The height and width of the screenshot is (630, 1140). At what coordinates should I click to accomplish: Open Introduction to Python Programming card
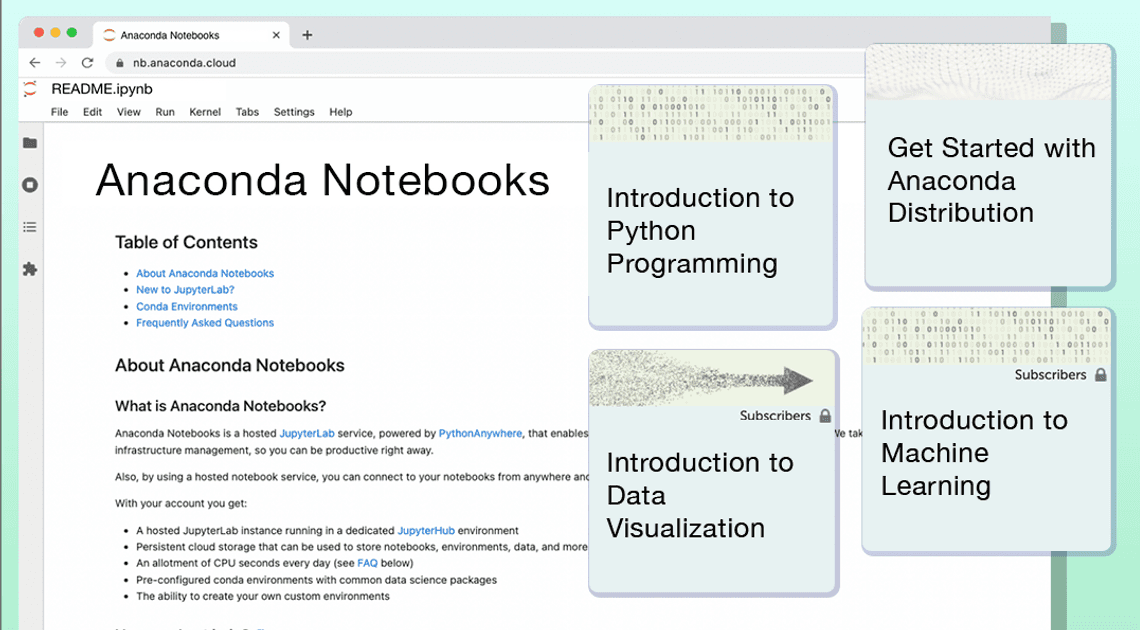(712, 230)
